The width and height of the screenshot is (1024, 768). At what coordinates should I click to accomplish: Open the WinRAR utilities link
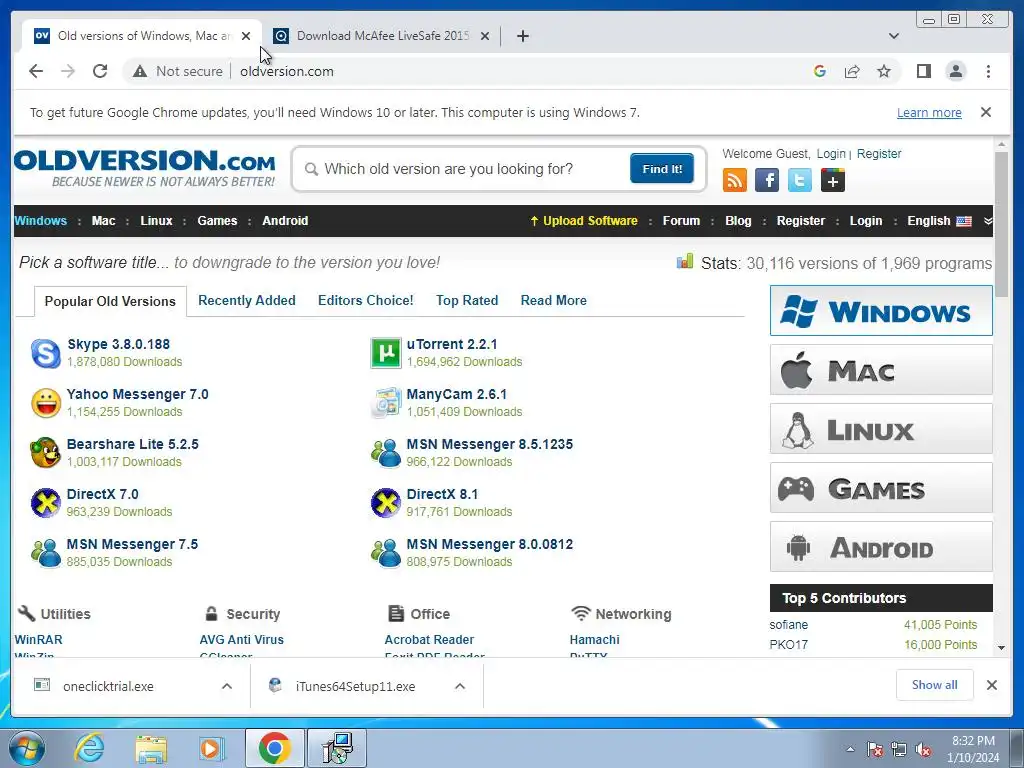click(x=39, y=639)
